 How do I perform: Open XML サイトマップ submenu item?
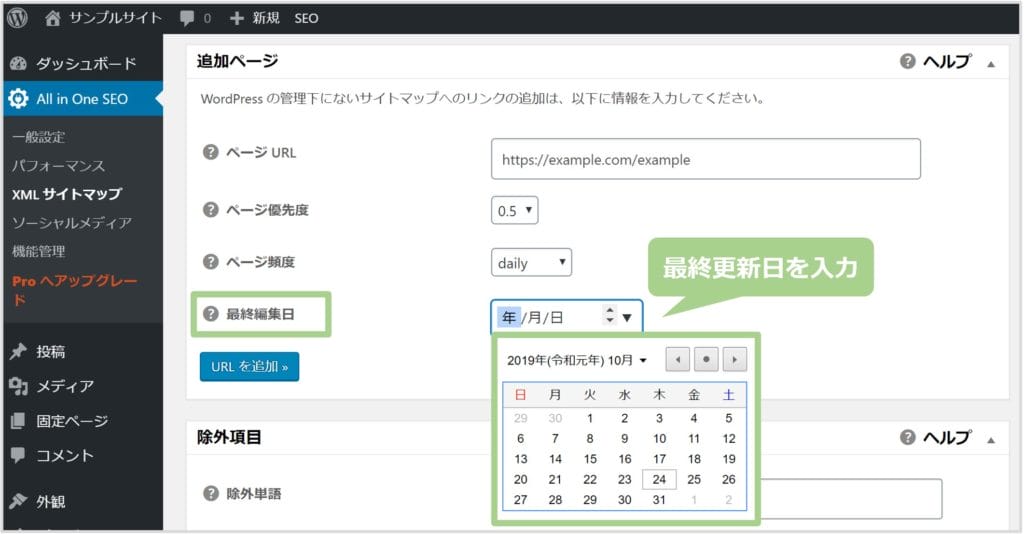67,194
